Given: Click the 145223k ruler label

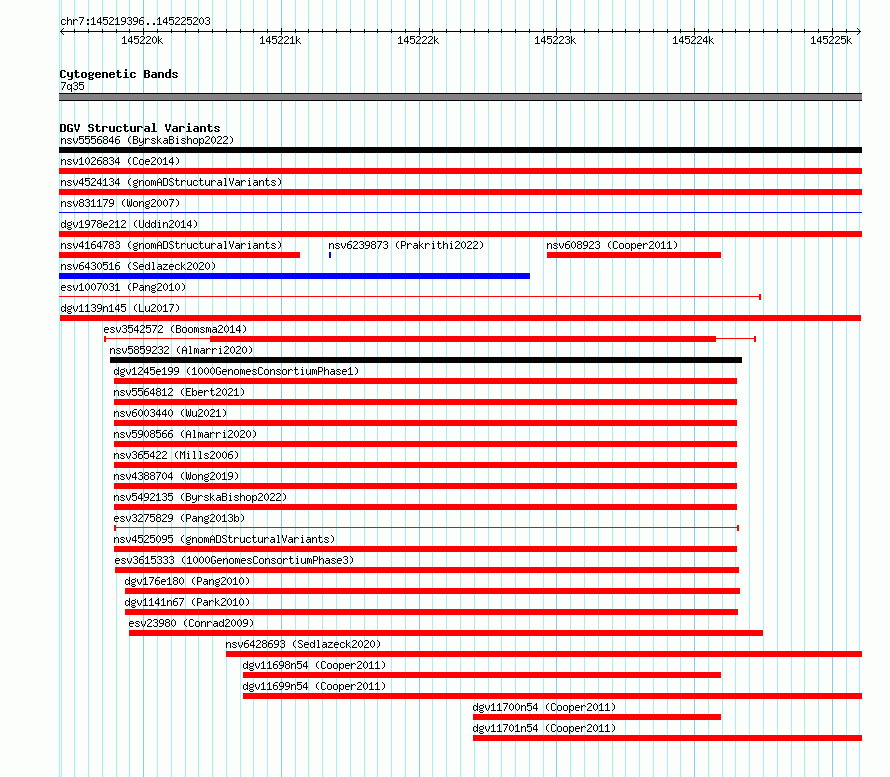Looking at the screenshot, I should coord(555,40).
